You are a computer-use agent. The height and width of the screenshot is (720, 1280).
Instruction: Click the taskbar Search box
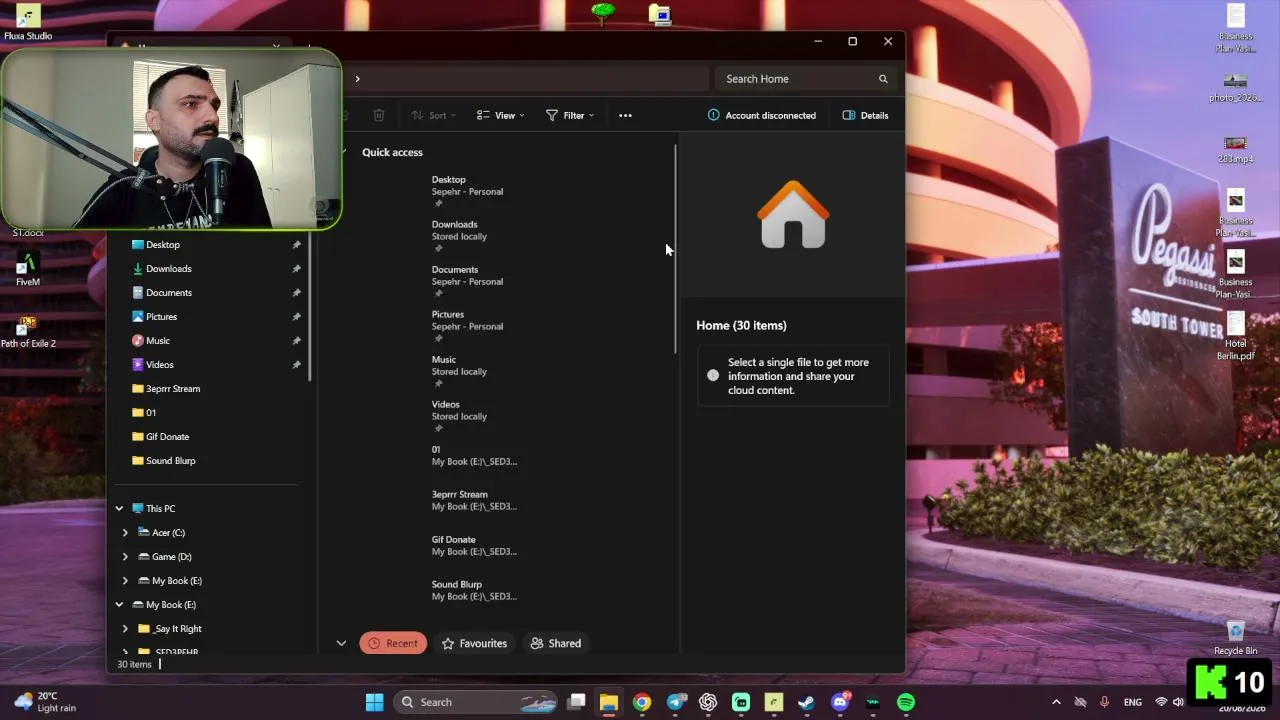tap(475, 702)
